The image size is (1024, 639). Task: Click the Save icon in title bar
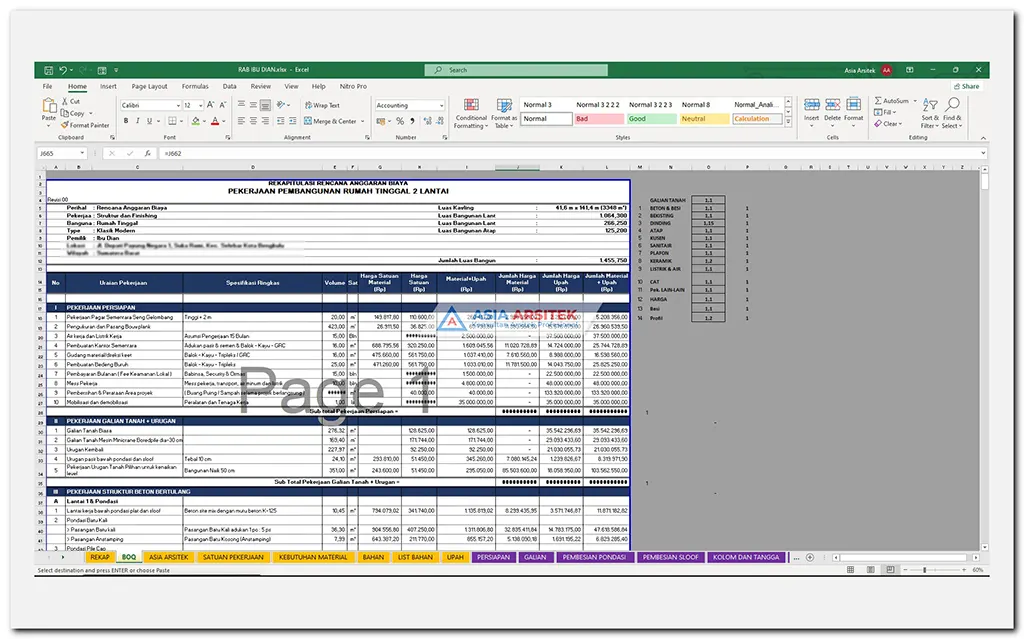pos(48,70)
